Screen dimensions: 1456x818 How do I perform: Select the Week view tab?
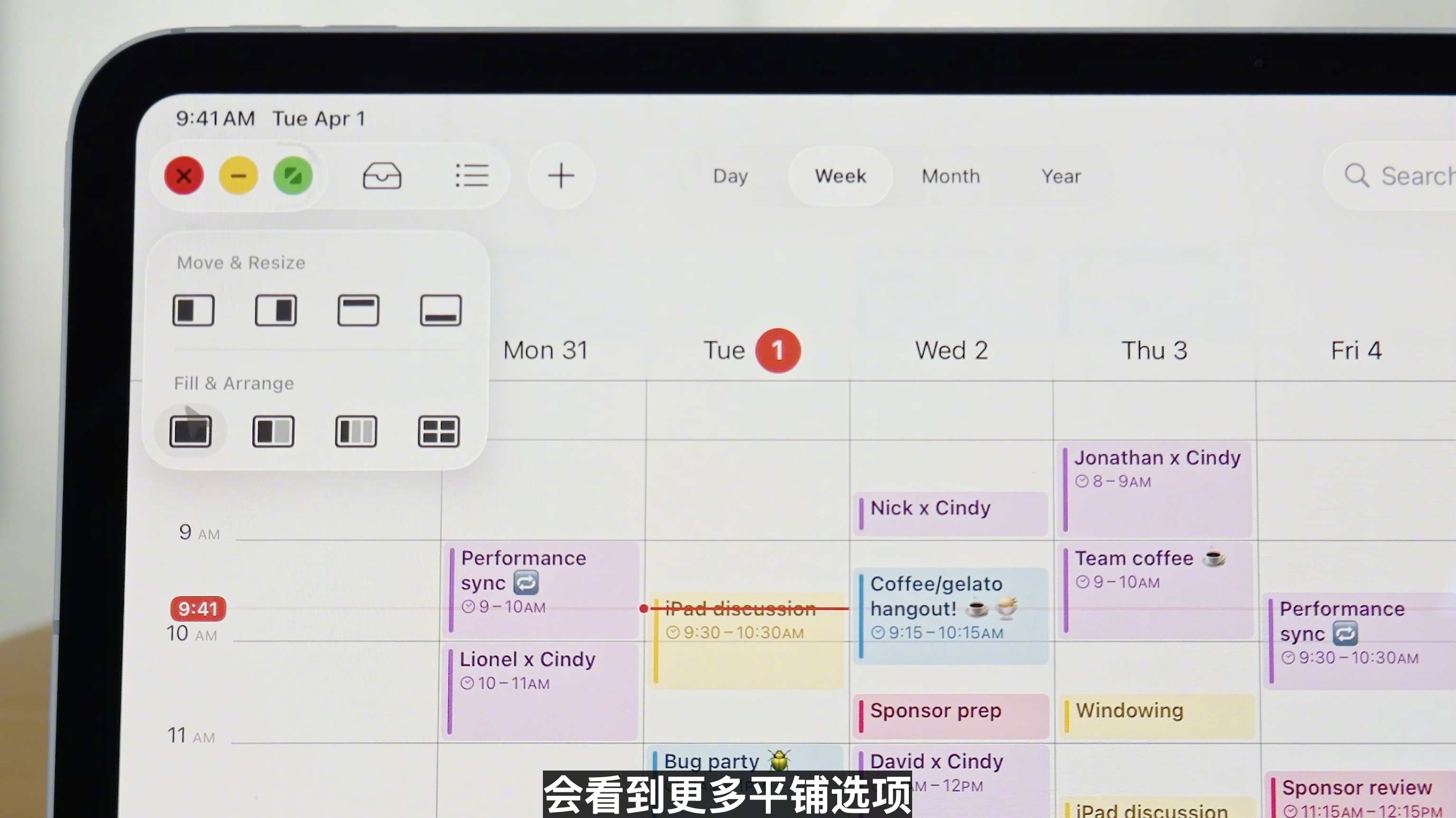840,176
